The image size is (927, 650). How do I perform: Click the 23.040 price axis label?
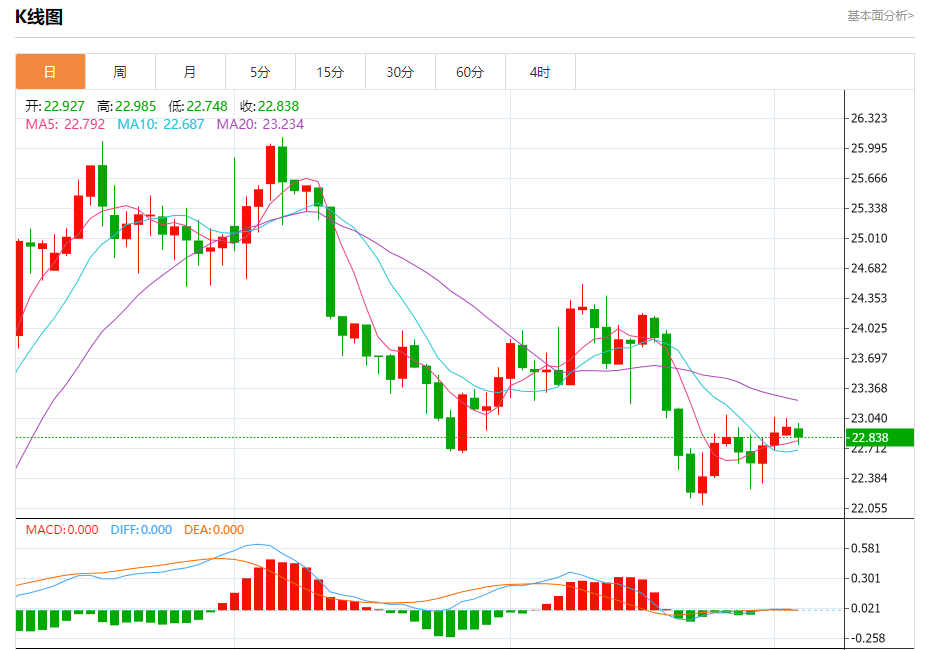(869, 418)
